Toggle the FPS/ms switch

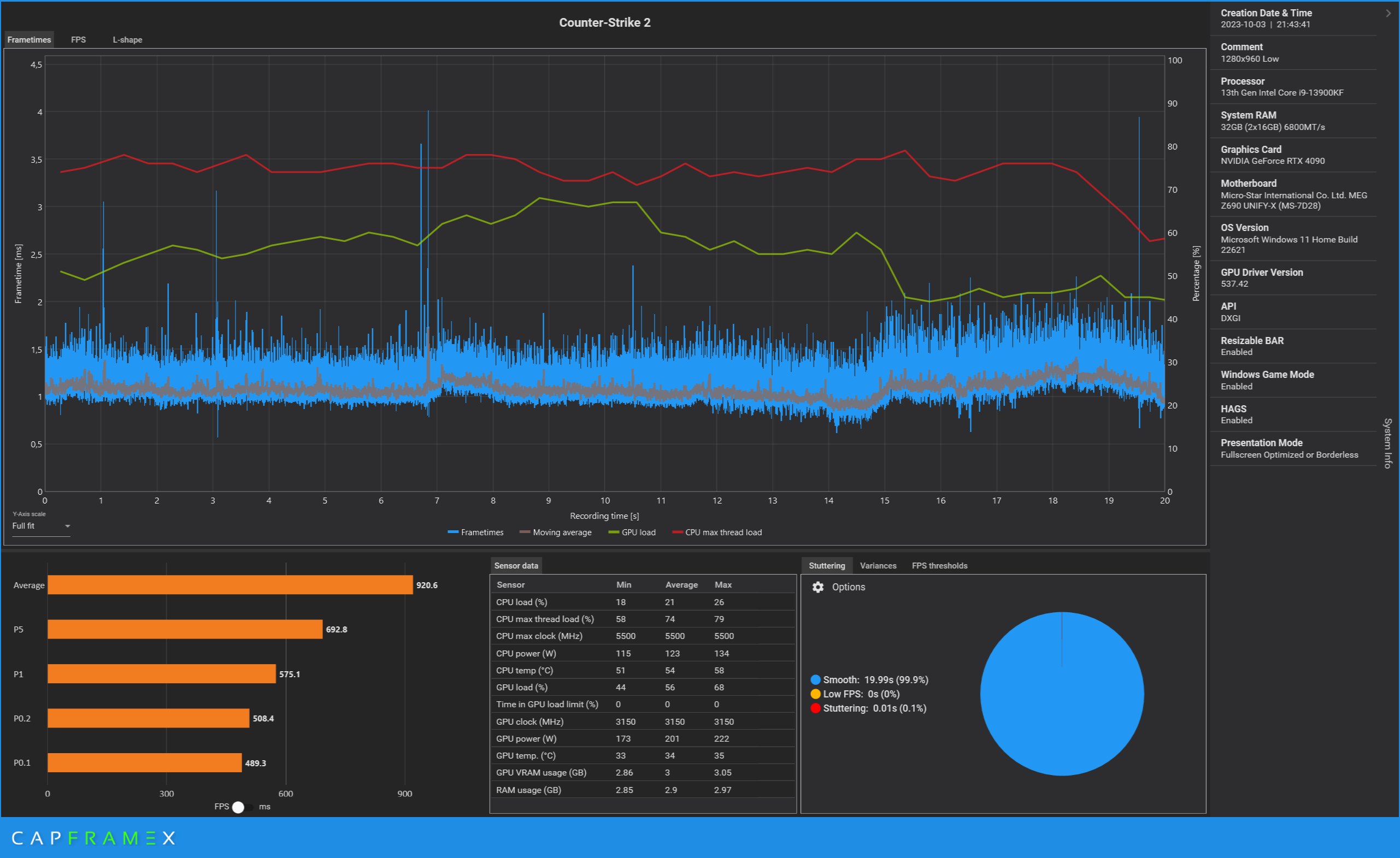pyautogui.click(x=243, y=807)
